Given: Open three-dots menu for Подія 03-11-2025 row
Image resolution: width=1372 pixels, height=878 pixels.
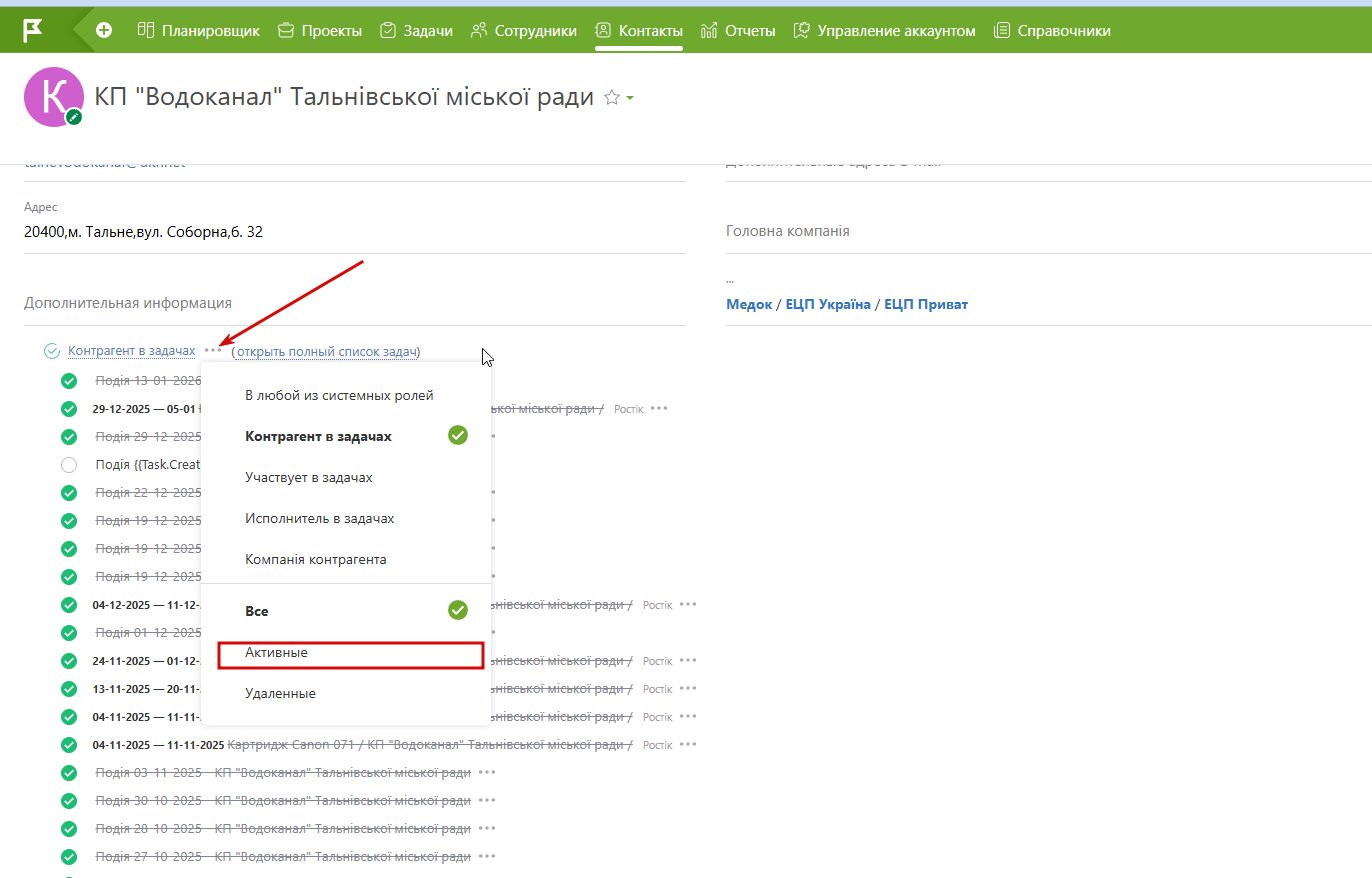Looking at the screenshot, I should pyautogui.click(x=487, y=773).
